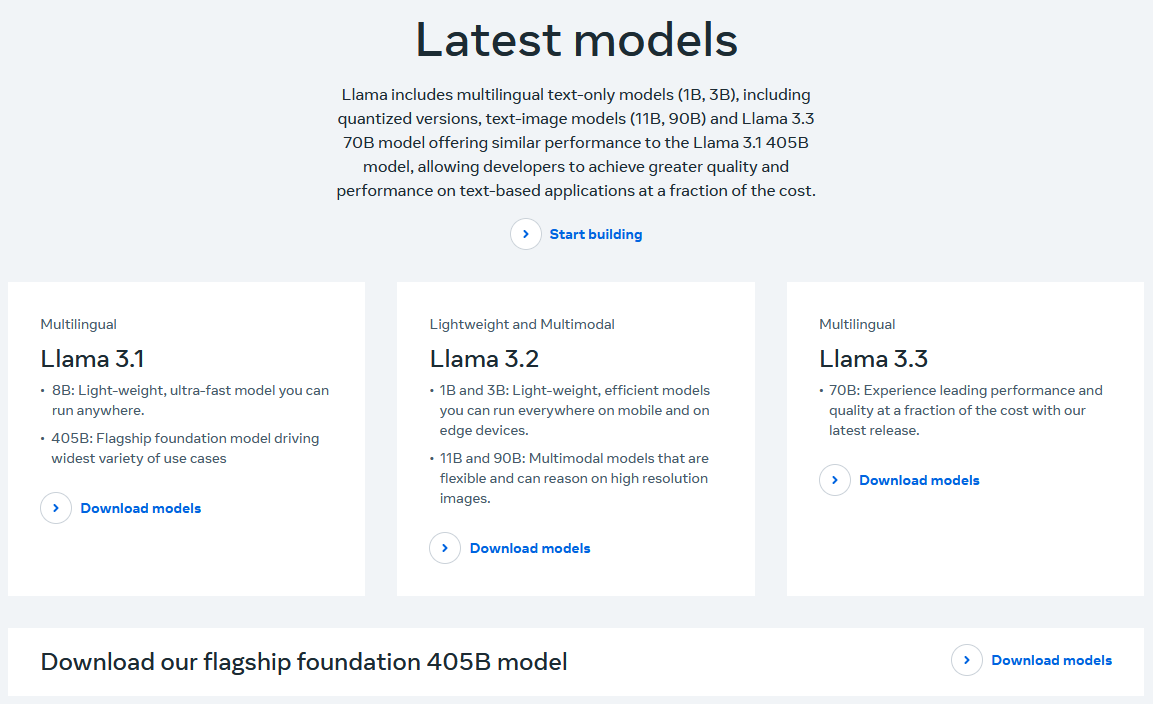Click the arrow icon beside Start building
1153x704 pixels.
tap(526, 234)
